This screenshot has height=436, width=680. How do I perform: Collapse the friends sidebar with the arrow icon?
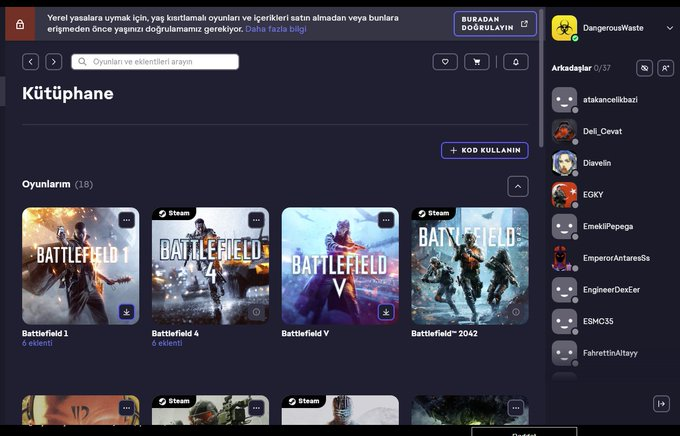(661, 404)
